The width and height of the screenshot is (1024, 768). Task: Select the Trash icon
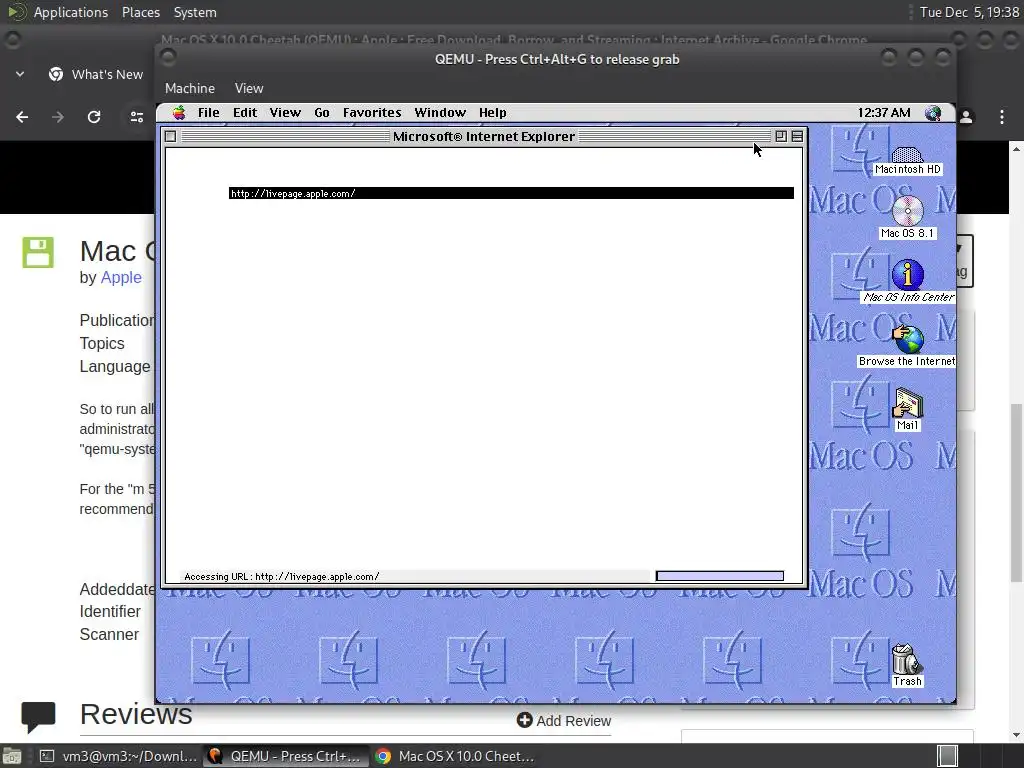pyautogui.click(x=907, y=665)
